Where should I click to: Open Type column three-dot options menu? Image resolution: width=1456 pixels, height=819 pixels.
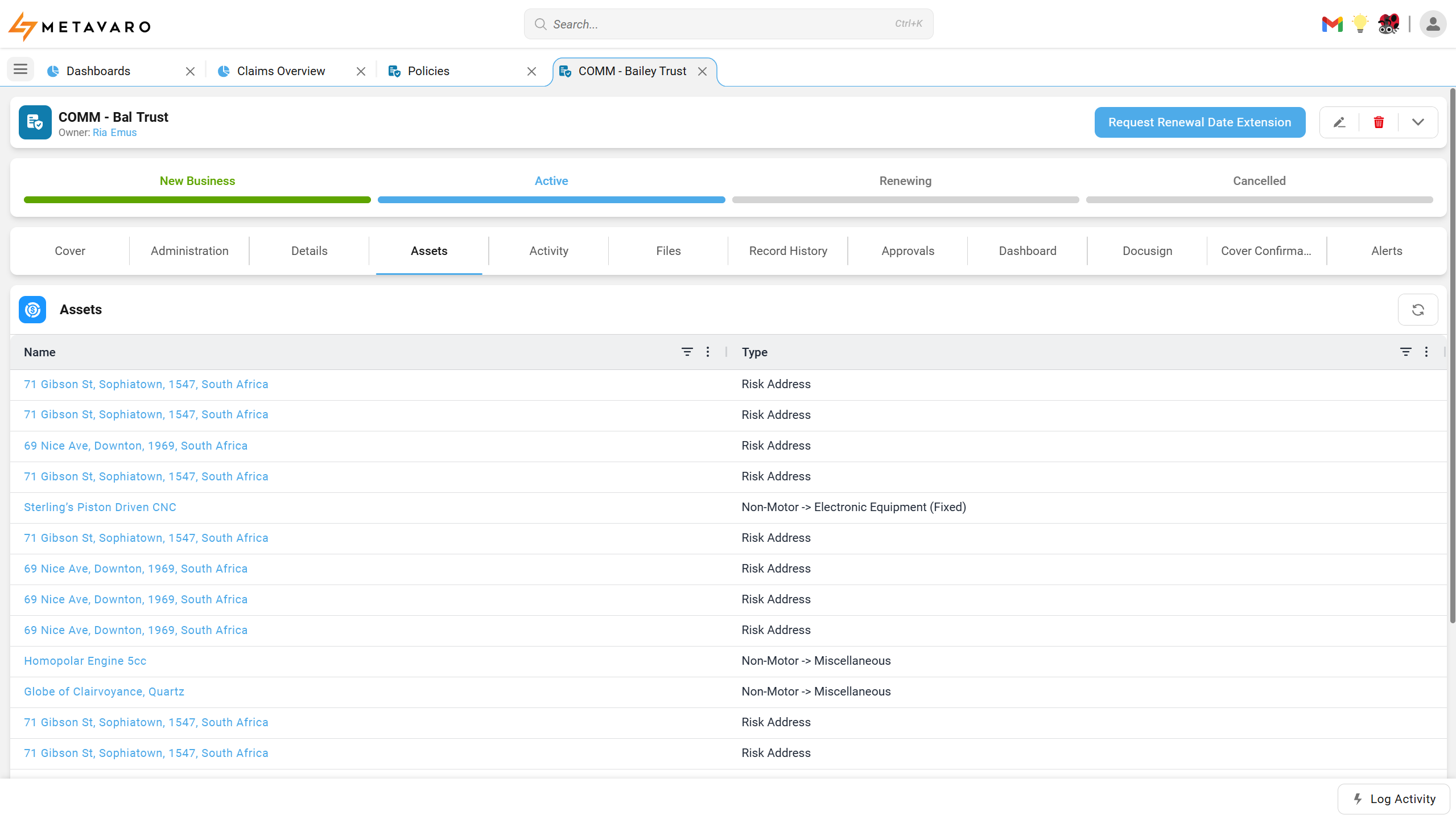click(x=1426, y=352)
